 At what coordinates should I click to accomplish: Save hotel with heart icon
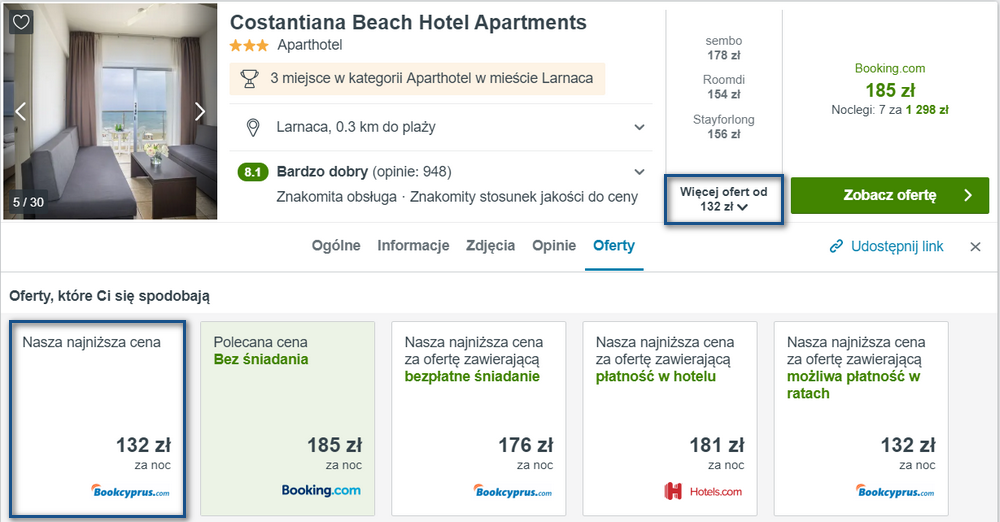click(21, 22)
